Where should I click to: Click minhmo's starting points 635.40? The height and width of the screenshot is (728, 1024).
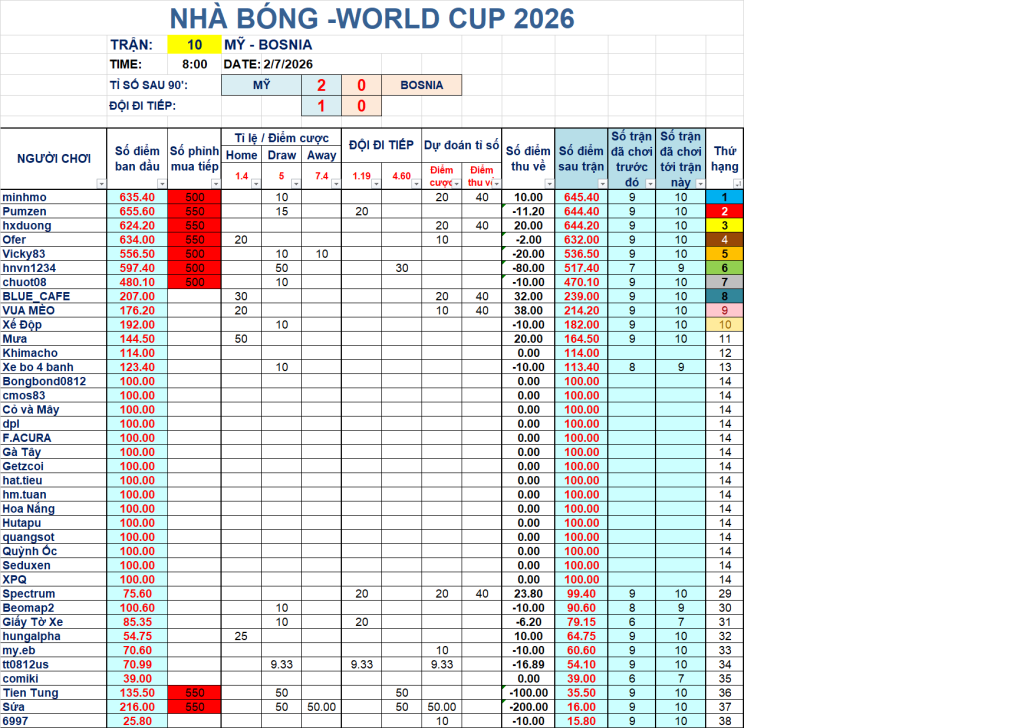pos(137,197)
